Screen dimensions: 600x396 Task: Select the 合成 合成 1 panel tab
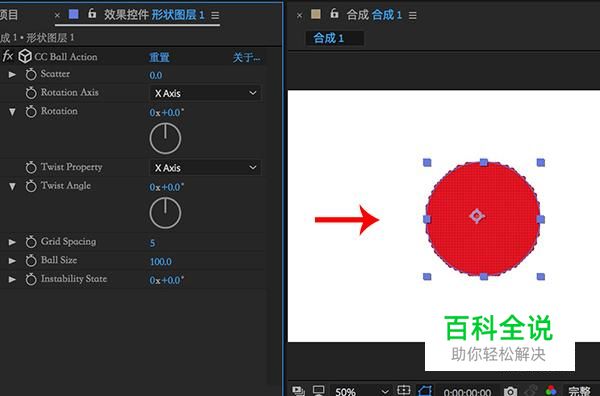pyautogui.click(x=374, y=15)
